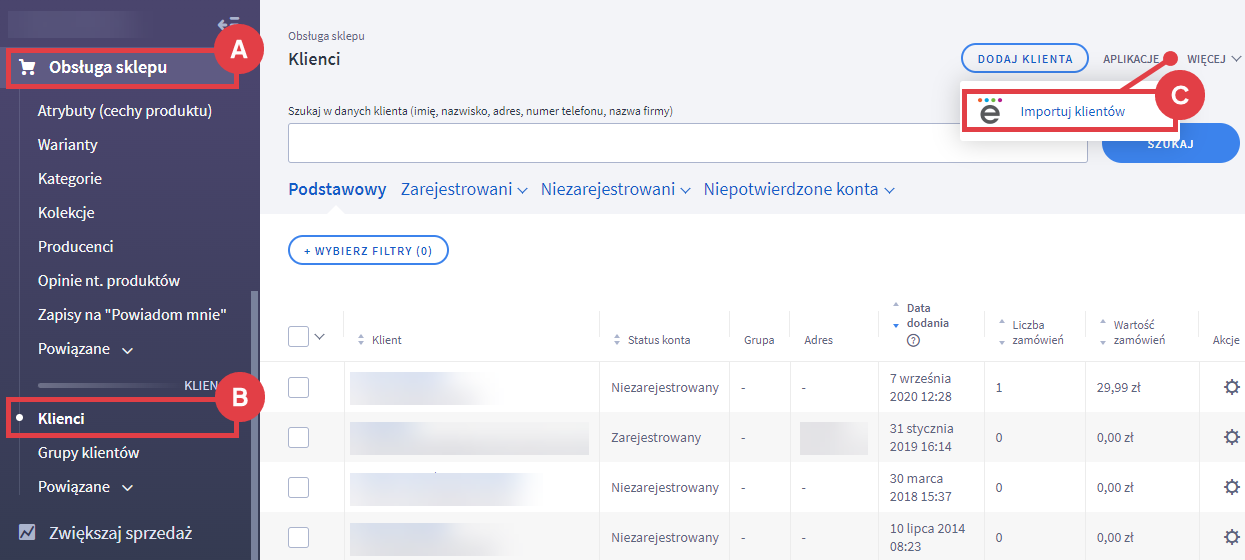This screenshot has height=560, width=1245.
Task: Click the customer data search input field
Action: pyautogui.click(x=687, y=143)
